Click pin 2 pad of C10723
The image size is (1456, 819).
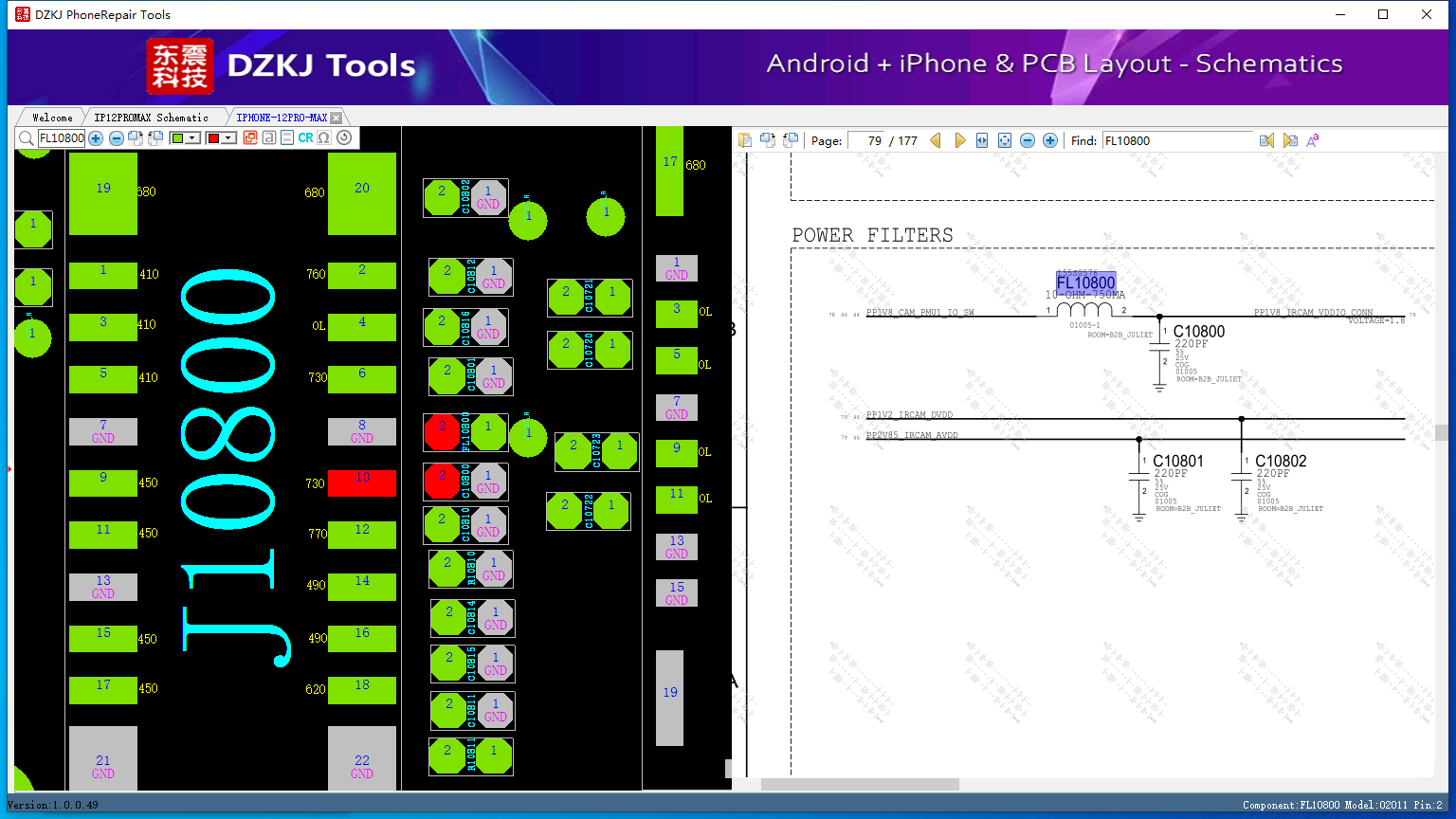(573, 451)
